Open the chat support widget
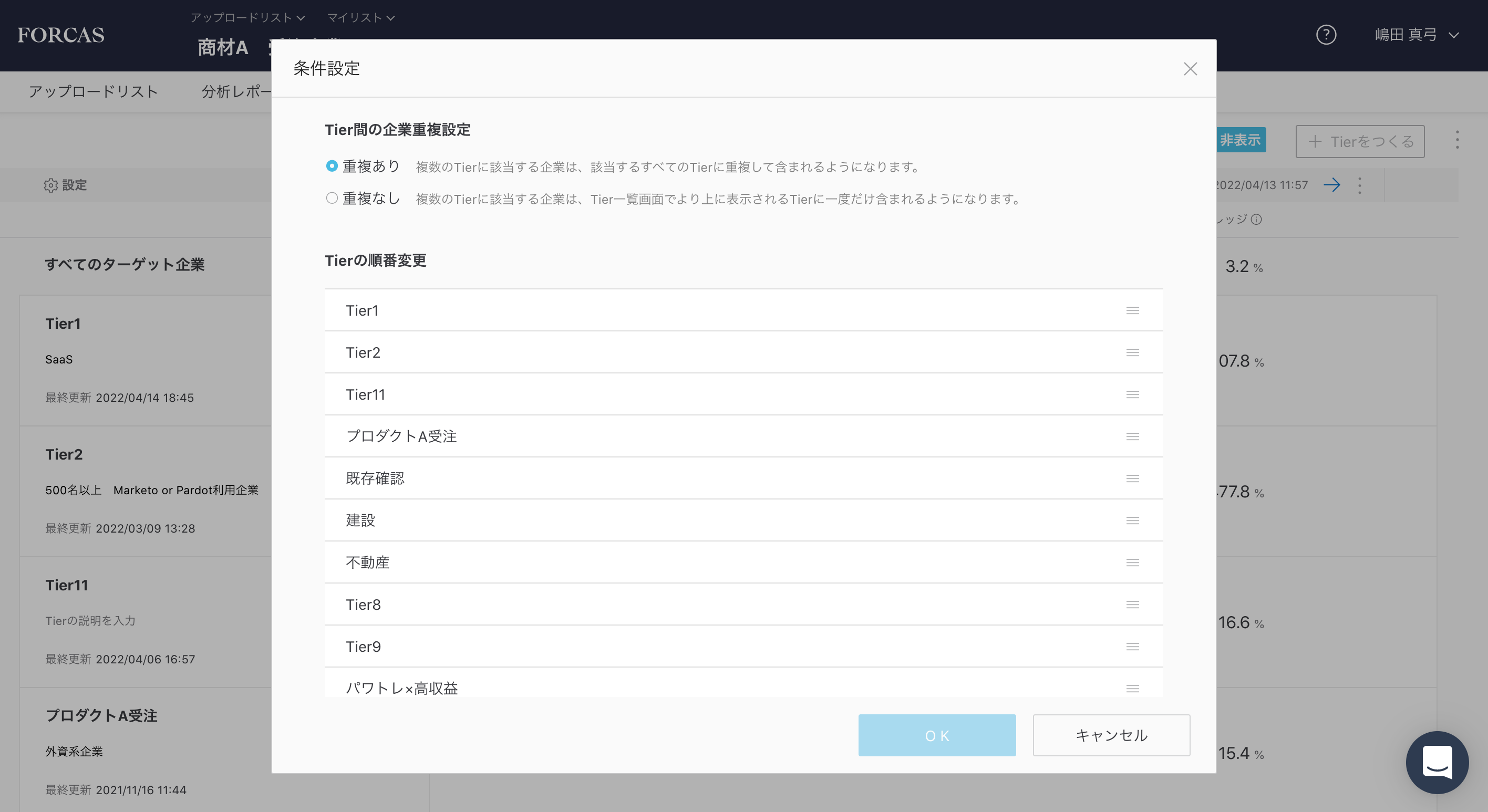Image resolution: width=1488 pixels, height=812 pixels. [1437, 762]
